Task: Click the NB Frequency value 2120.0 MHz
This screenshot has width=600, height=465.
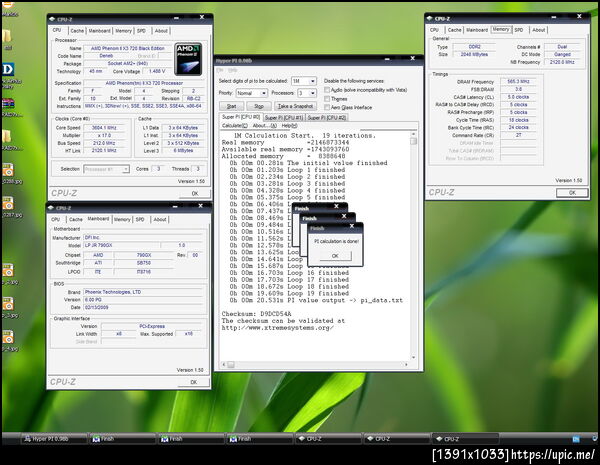Action: [562, 62]
